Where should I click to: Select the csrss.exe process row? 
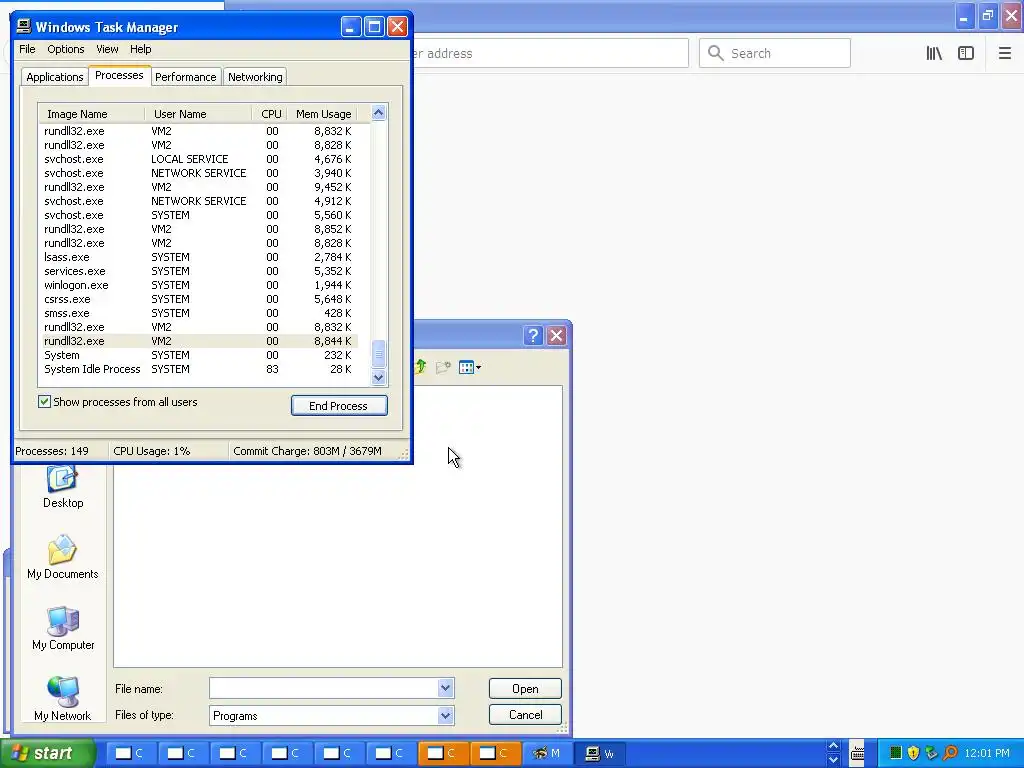point(199,299)
